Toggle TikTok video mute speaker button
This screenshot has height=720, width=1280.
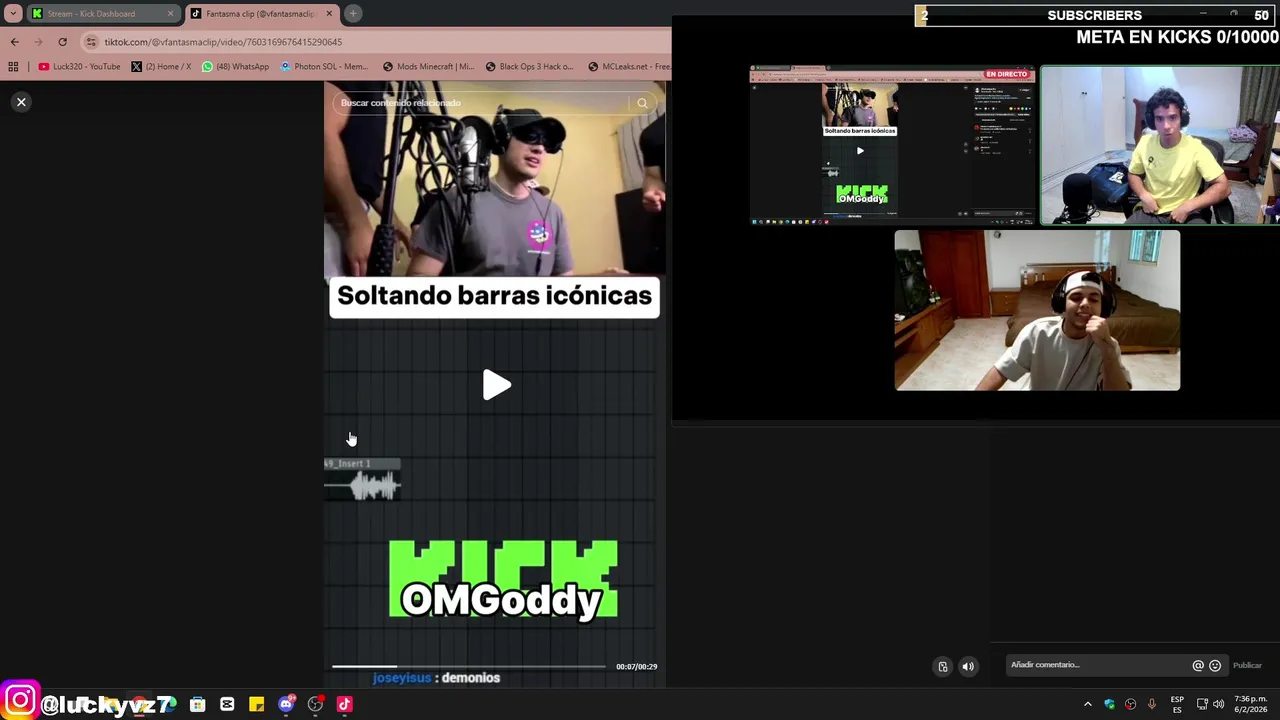pos(968,666)
